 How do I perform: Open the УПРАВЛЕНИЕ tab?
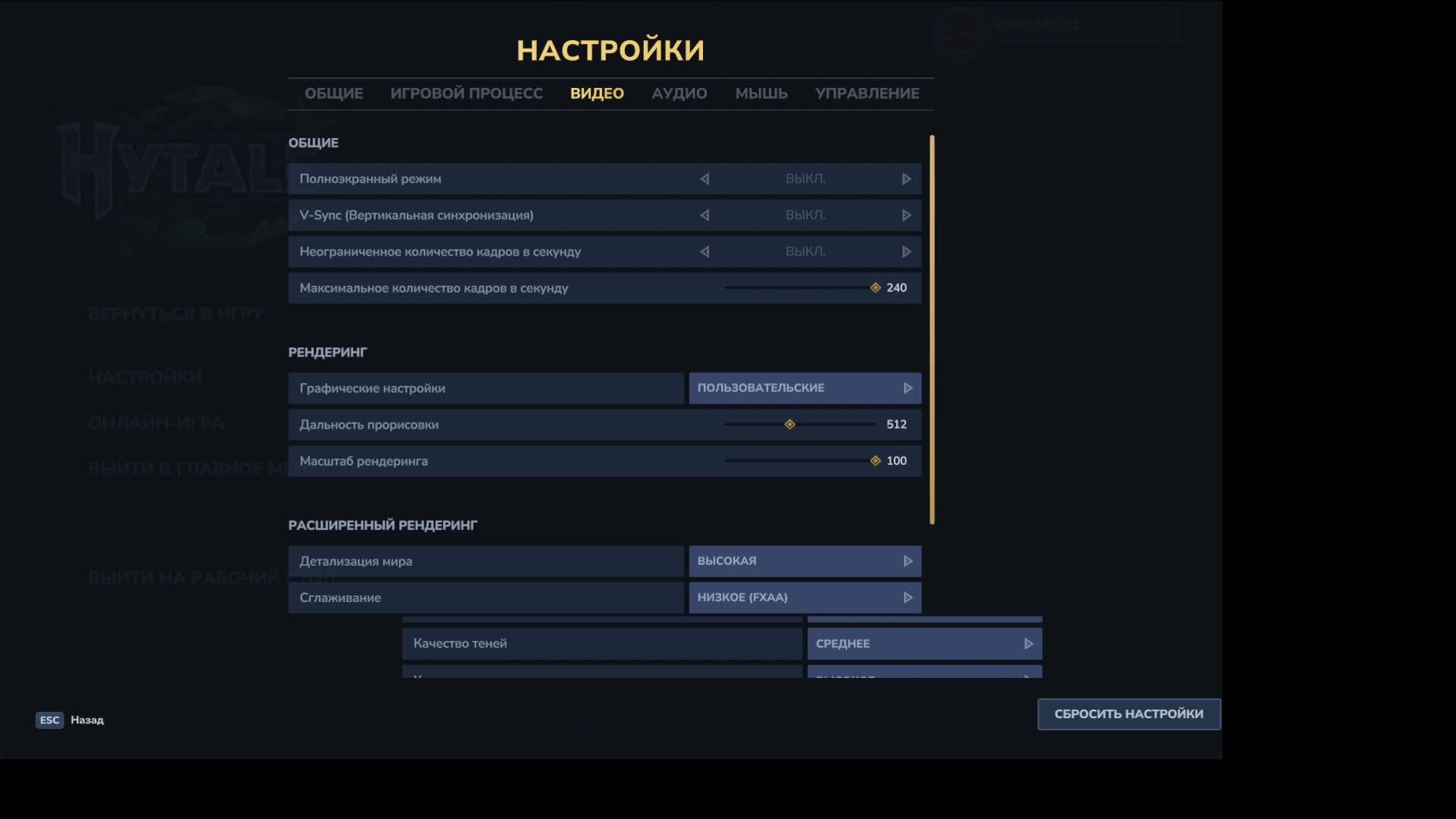[867, 93]
